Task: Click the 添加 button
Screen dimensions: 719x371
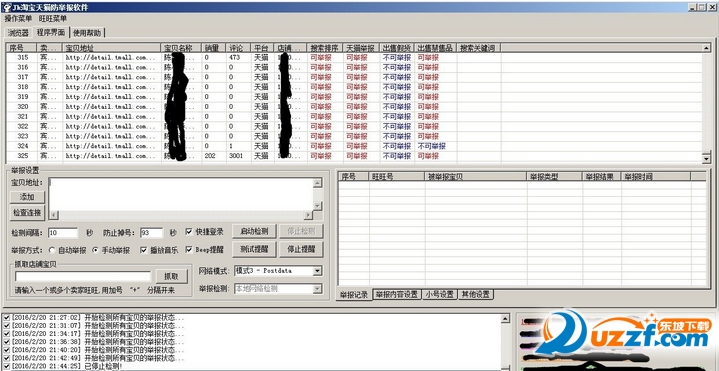Action: pyautogui.click(x=27, y=197)
